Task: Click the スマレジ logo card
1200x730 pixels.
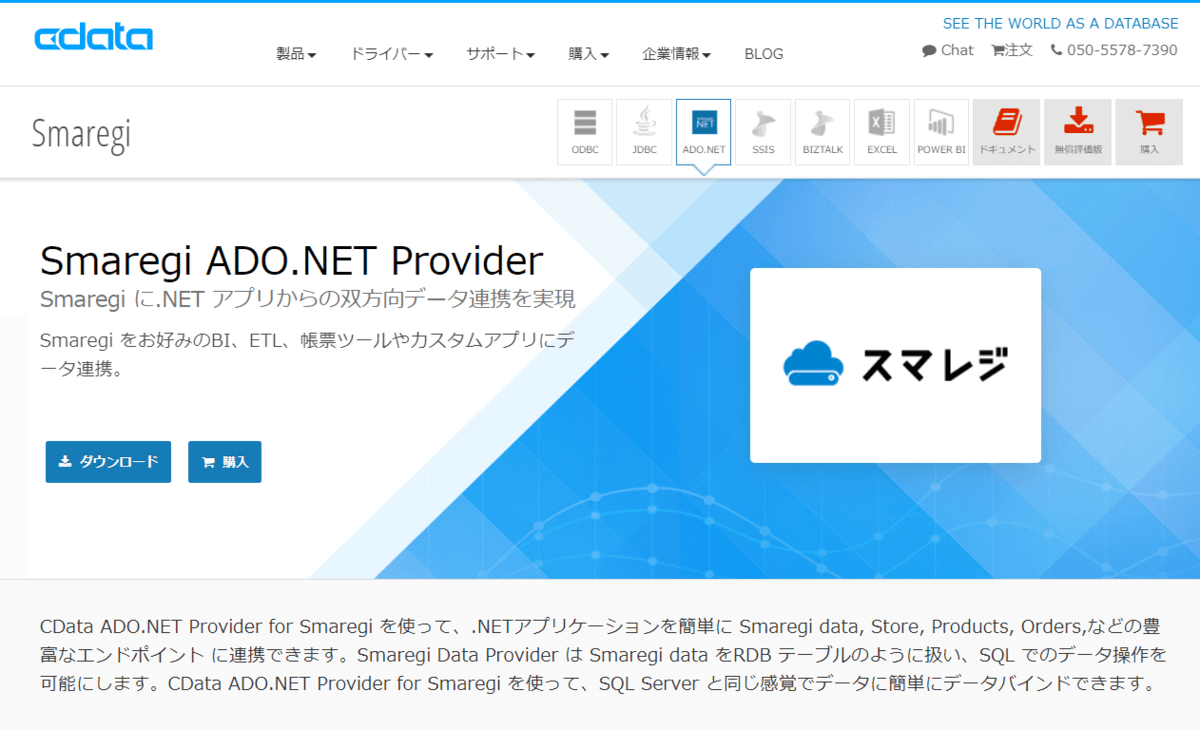Action: (x=895, y=365)
